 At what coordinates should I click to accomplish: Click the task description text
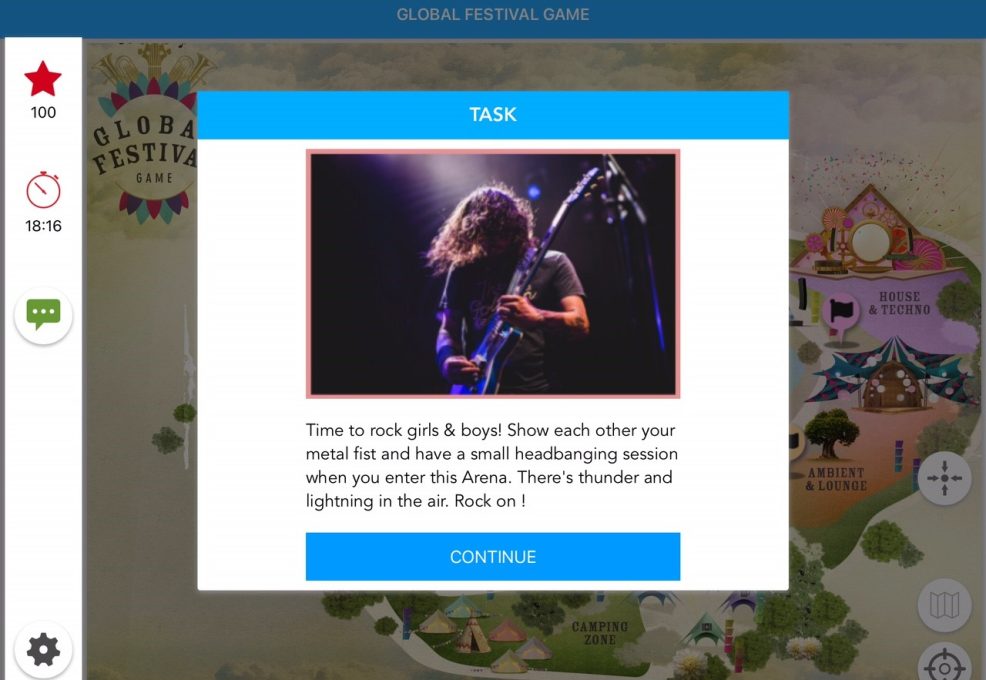pyautogui.click(x=492, y=465)
